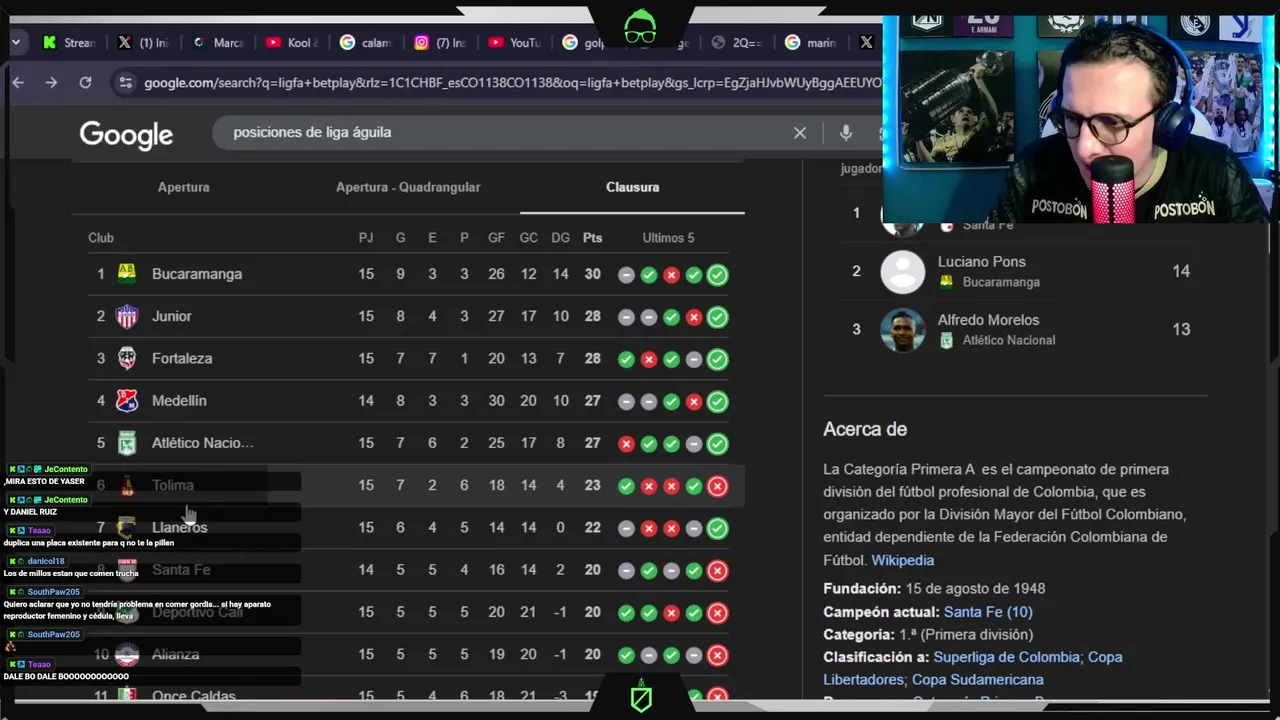Viewport: 1280px width, 720px height.
Task: Click the Google logo
Action: point(126,134)
